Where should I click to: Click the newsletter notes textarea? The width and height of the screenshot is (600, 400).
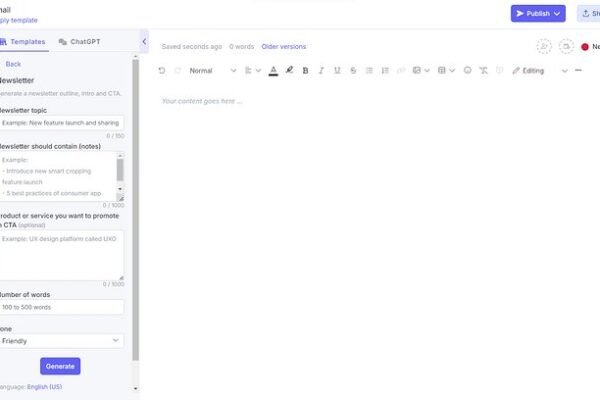(x=57, y=176)
